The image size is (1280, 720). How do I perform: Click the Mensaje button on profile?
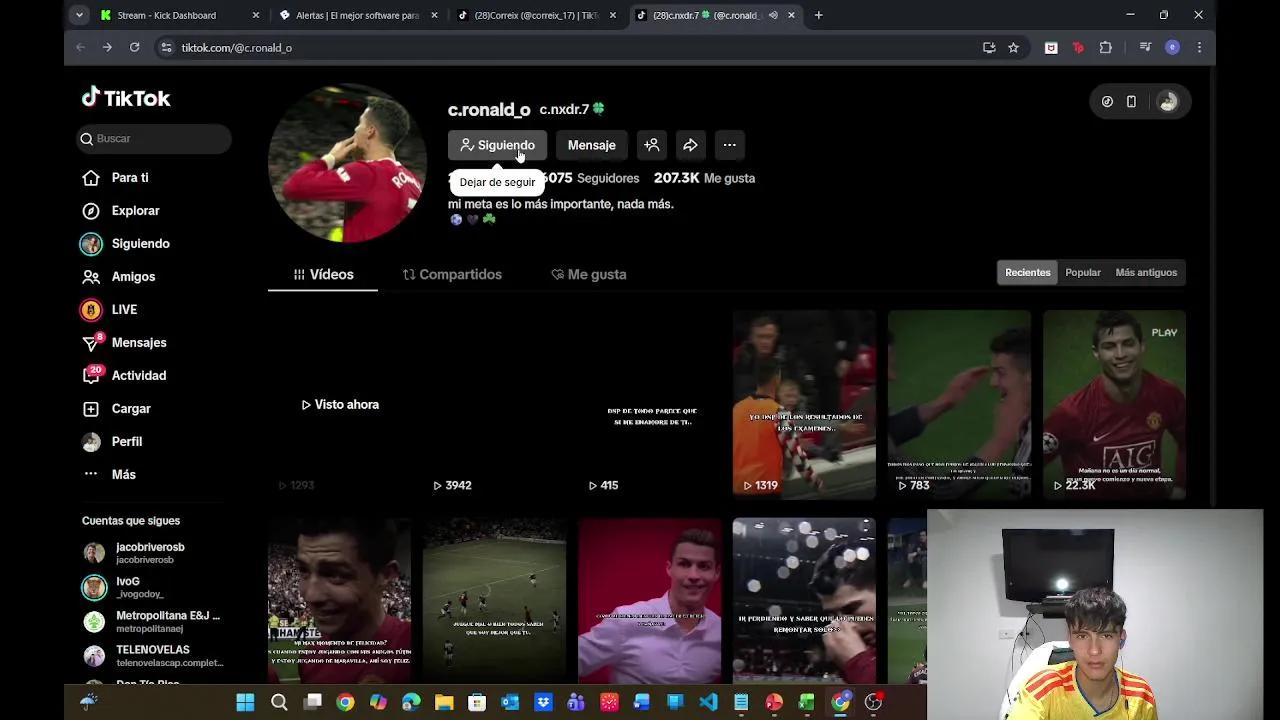[592, 145]
